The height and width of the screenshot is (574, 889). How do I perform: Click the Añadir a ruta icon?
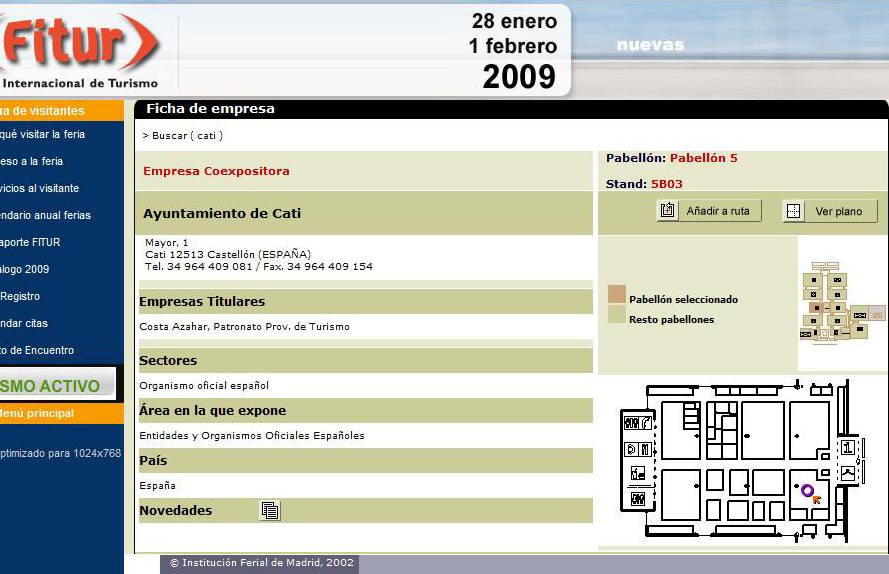pyautogui.click(x=667, y=211)
